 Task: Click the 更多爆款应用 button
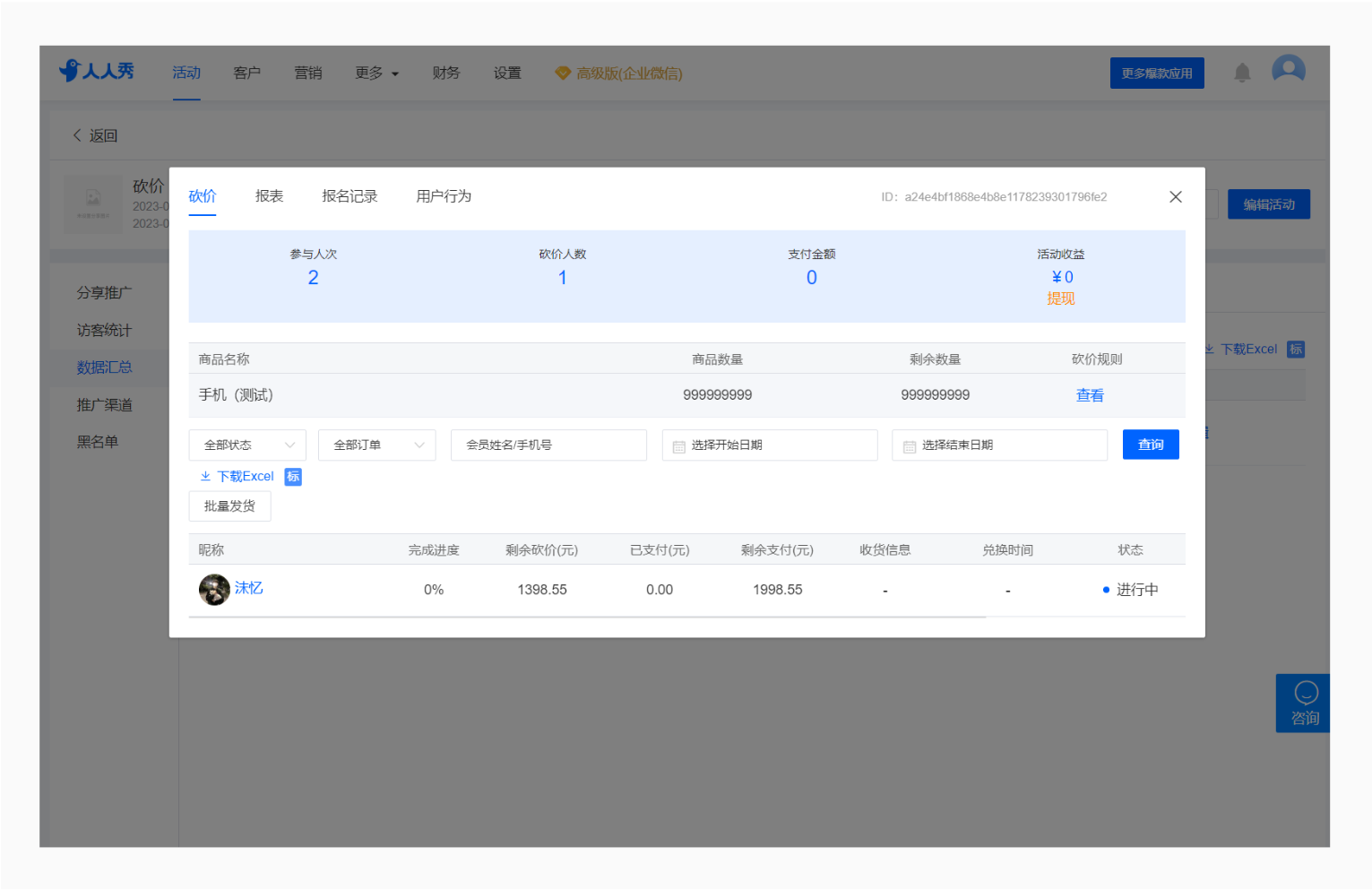coord(1157,73)
